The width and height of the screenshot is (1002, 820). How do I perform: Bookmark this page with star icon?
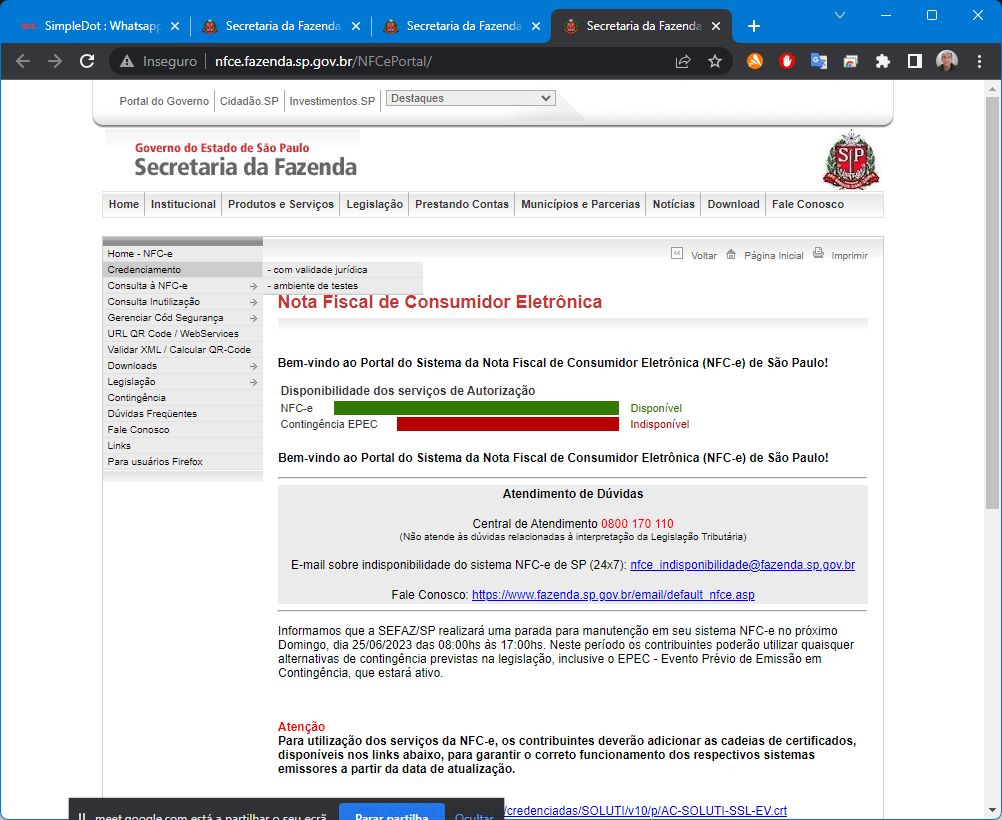[x=715, y=61]
